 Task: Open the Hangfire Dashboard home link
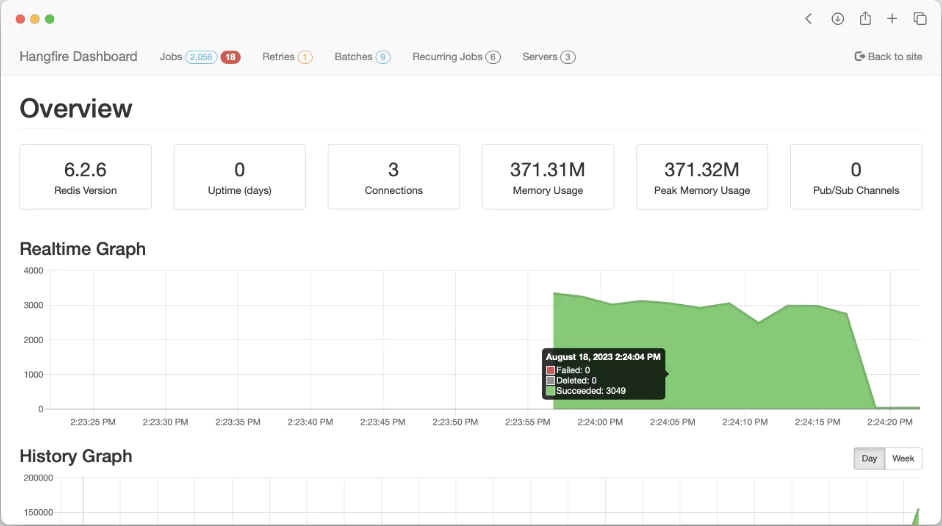coord(78,56)
